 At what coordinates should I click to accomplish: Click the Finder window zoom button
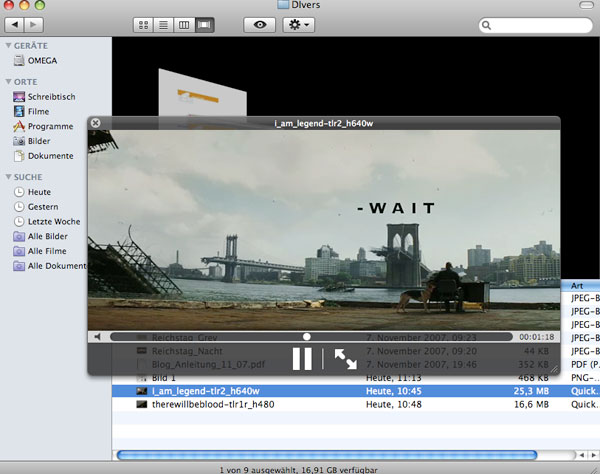[39, 5]
